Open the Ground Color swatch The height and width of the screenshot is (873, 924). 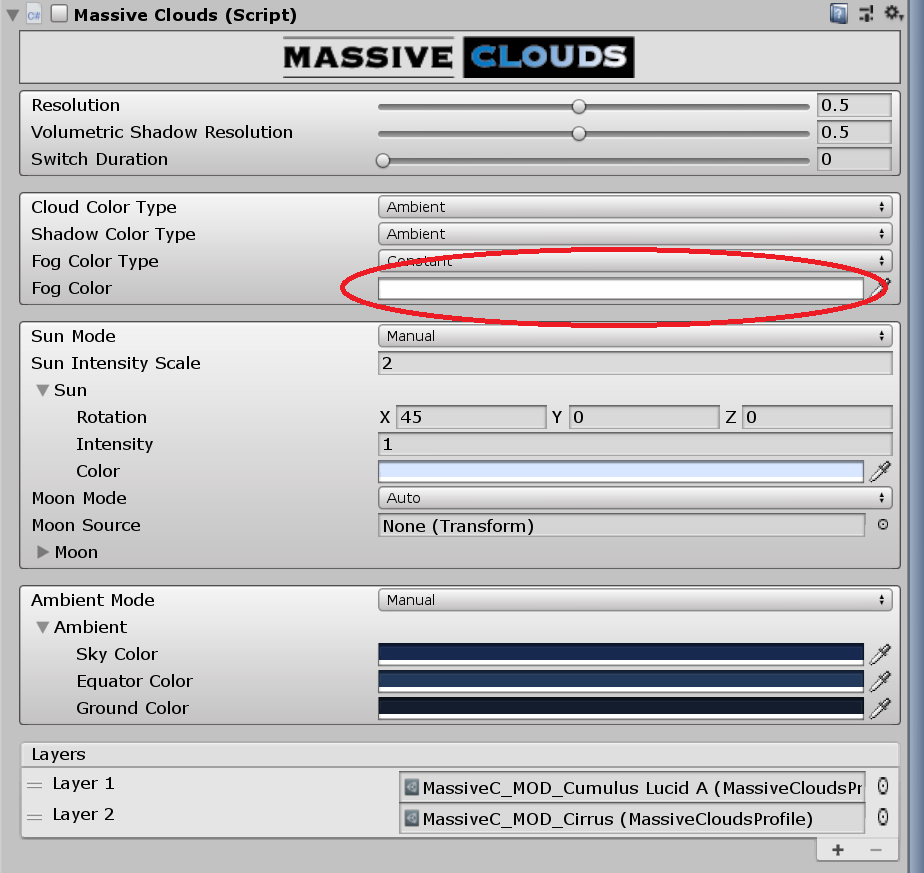pyautogui.click(x=621, y=709)
